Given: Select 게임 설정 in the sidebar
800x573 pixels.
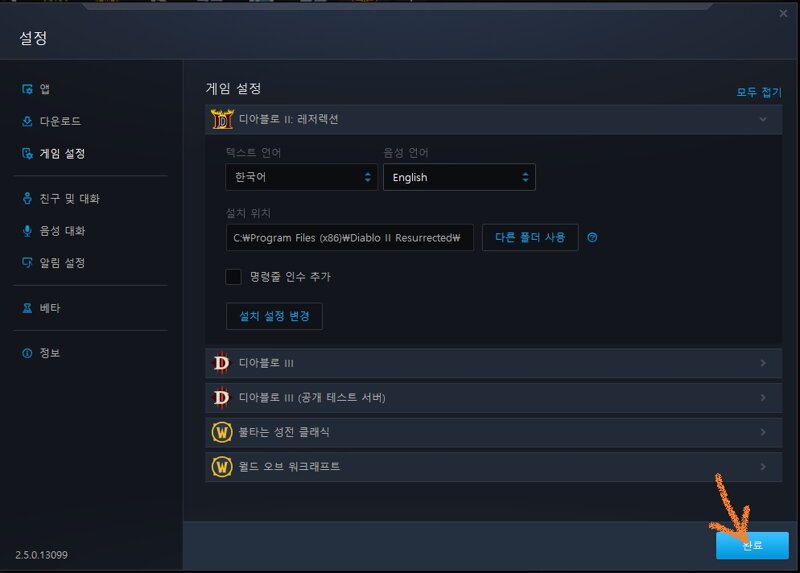Looking at the screenshot, I should tap(62, 154).
